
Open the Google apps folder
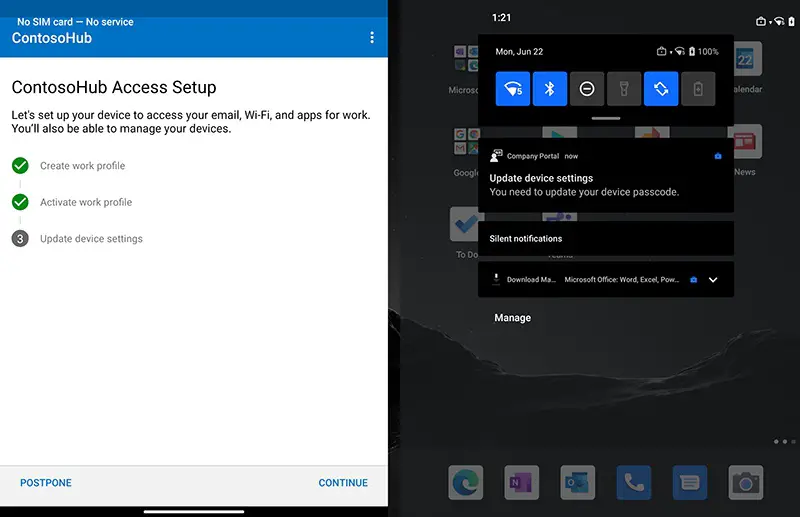click(x=466, y=141)
